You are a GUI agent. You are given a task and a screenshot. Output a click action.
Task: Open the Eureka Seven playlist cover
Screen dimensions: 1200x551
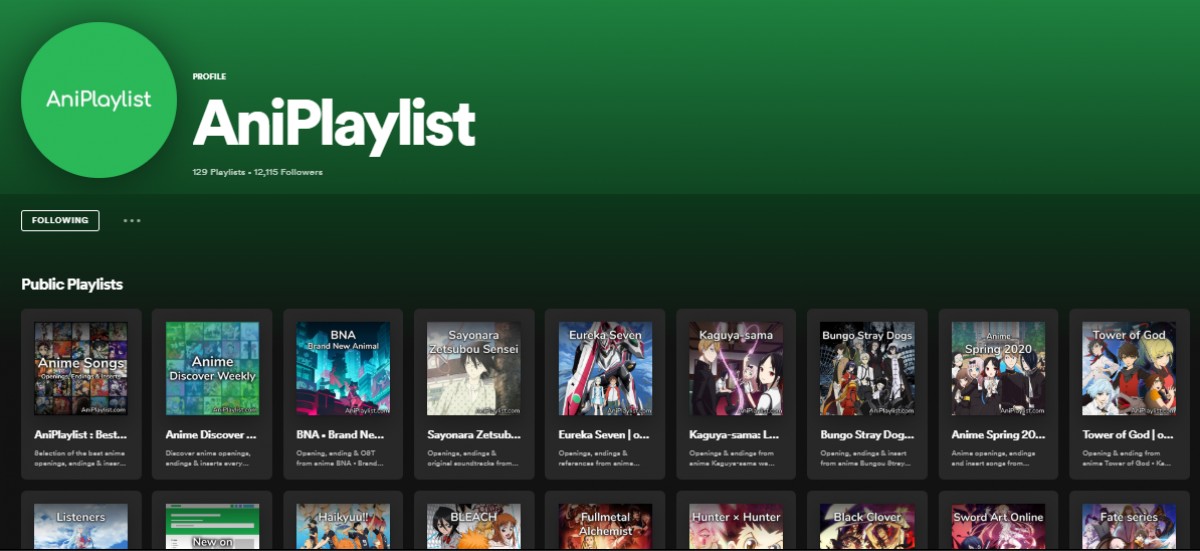605,368
